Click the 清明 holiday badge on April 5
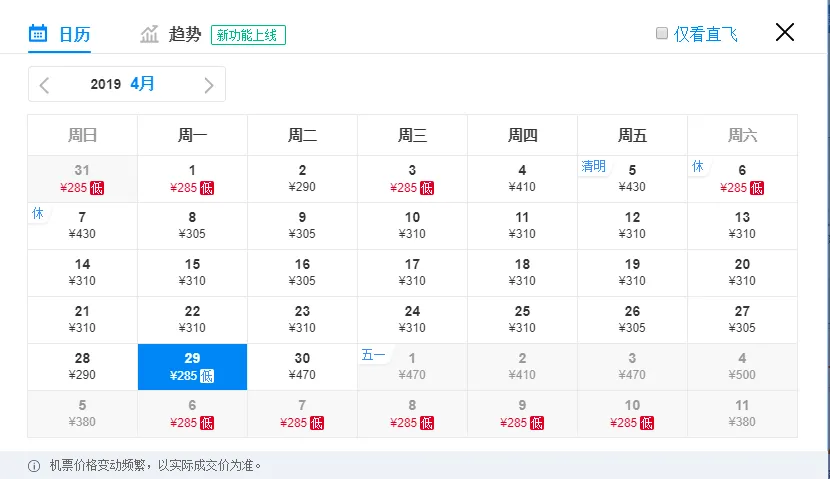 coord(593,166)
